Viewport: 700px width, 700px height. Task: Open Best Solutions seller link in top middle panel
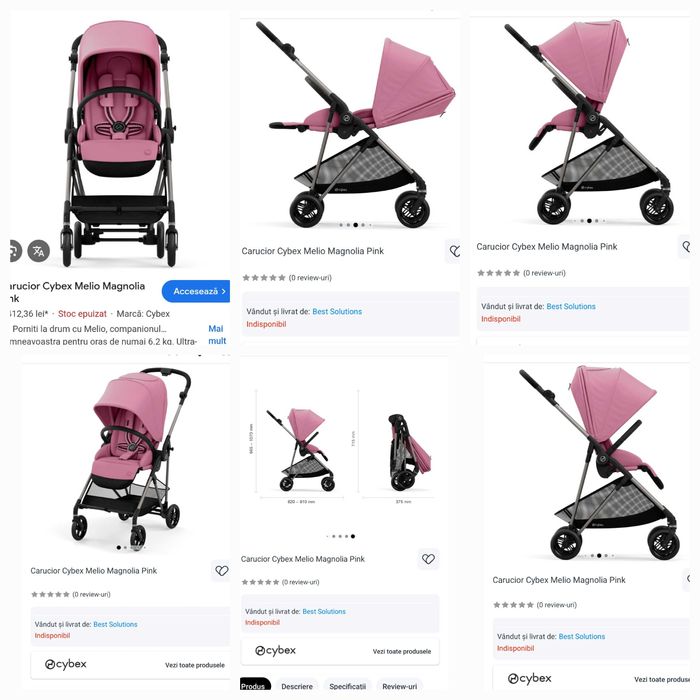[337, 312]
